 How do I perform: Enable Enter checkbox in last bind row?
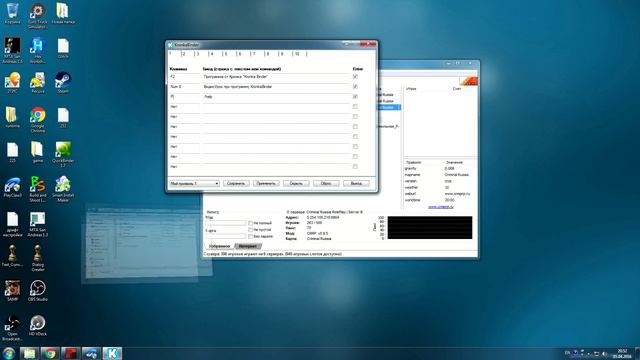coord(355,167)
